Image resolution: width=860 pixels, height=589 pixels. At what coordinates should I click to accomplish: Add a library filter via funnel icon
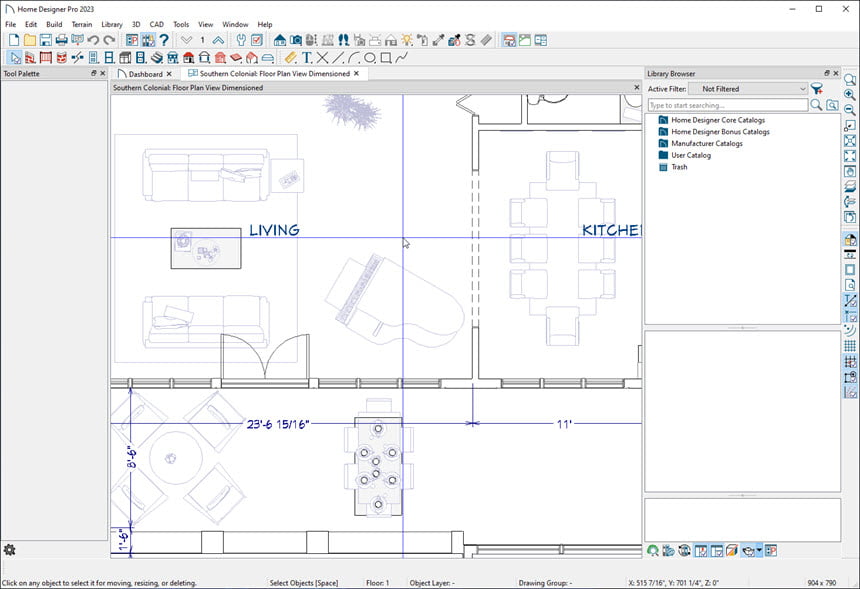coord(817,89)
